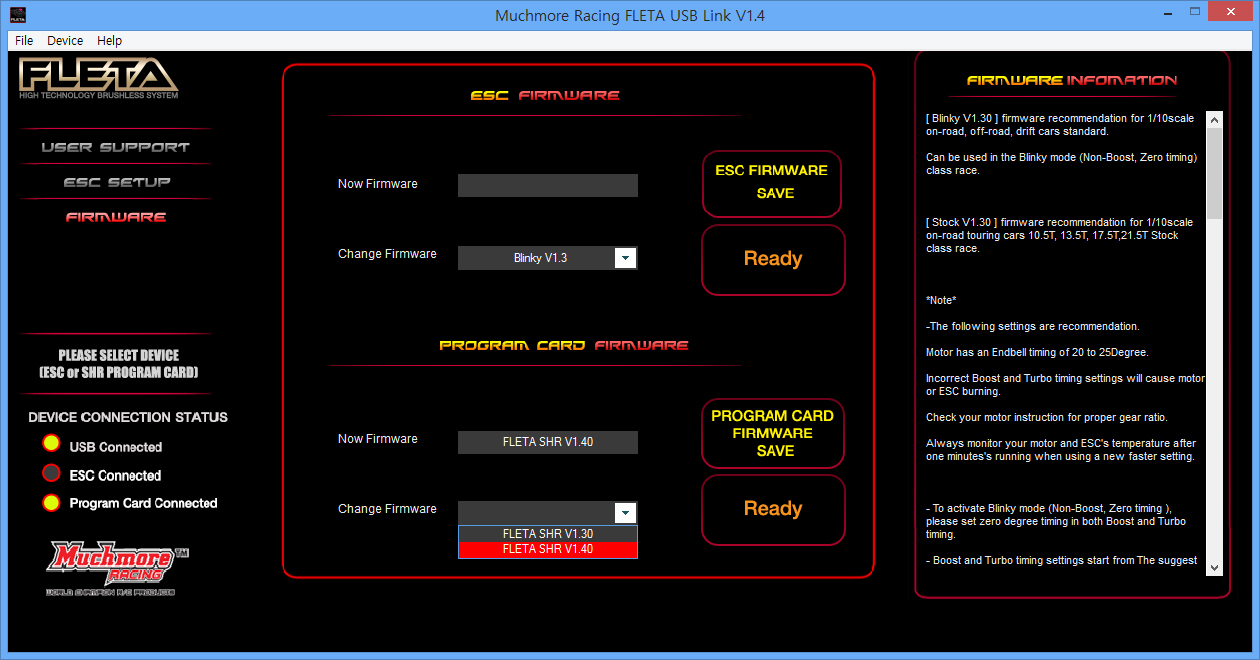The height and width of the screenshot is (660, 1260).
Task: Click the firmware info scrollbar up arrow
Action: point(1214,119)
